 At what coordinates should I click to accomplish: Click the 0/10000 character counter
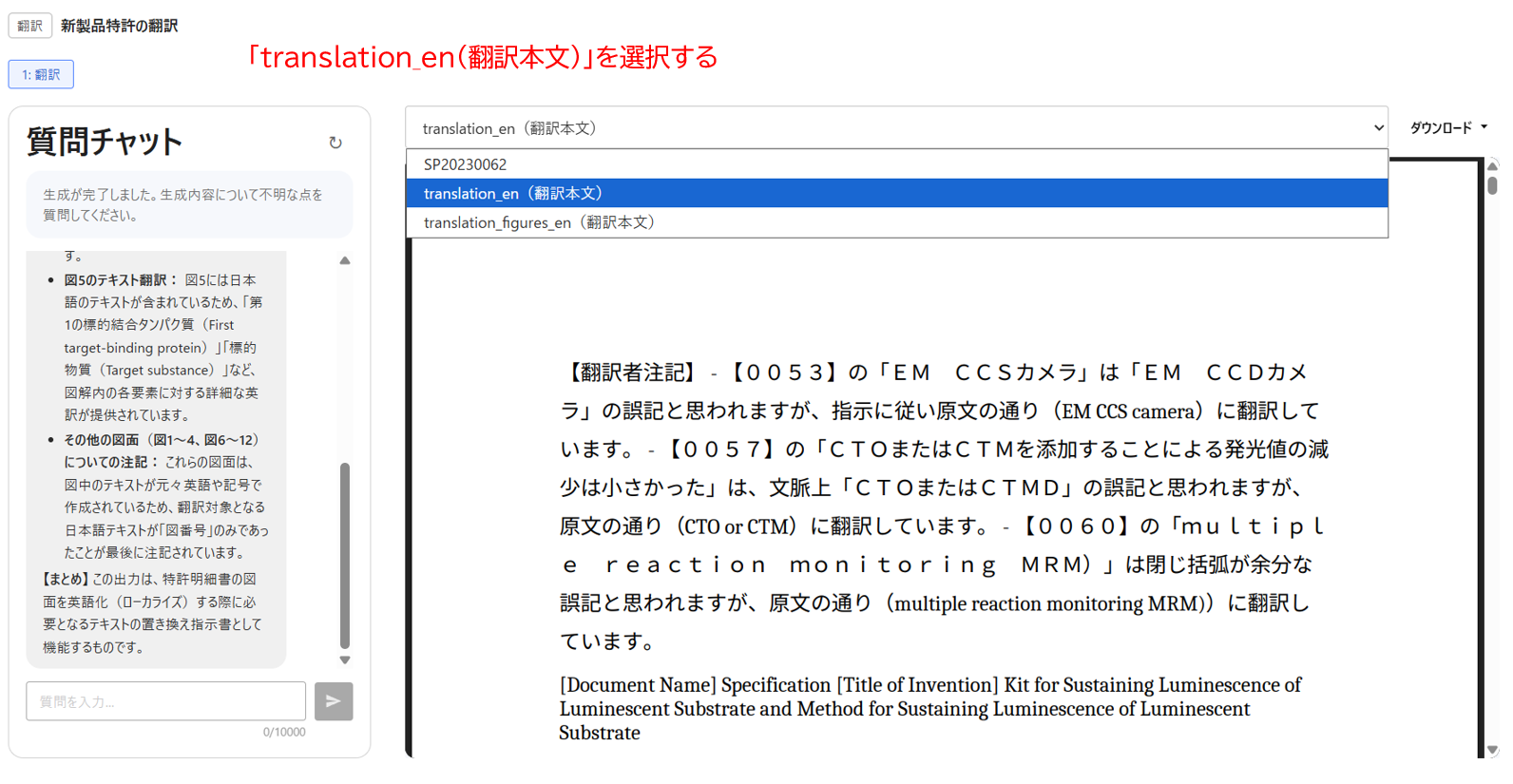(x=284, y=733)
